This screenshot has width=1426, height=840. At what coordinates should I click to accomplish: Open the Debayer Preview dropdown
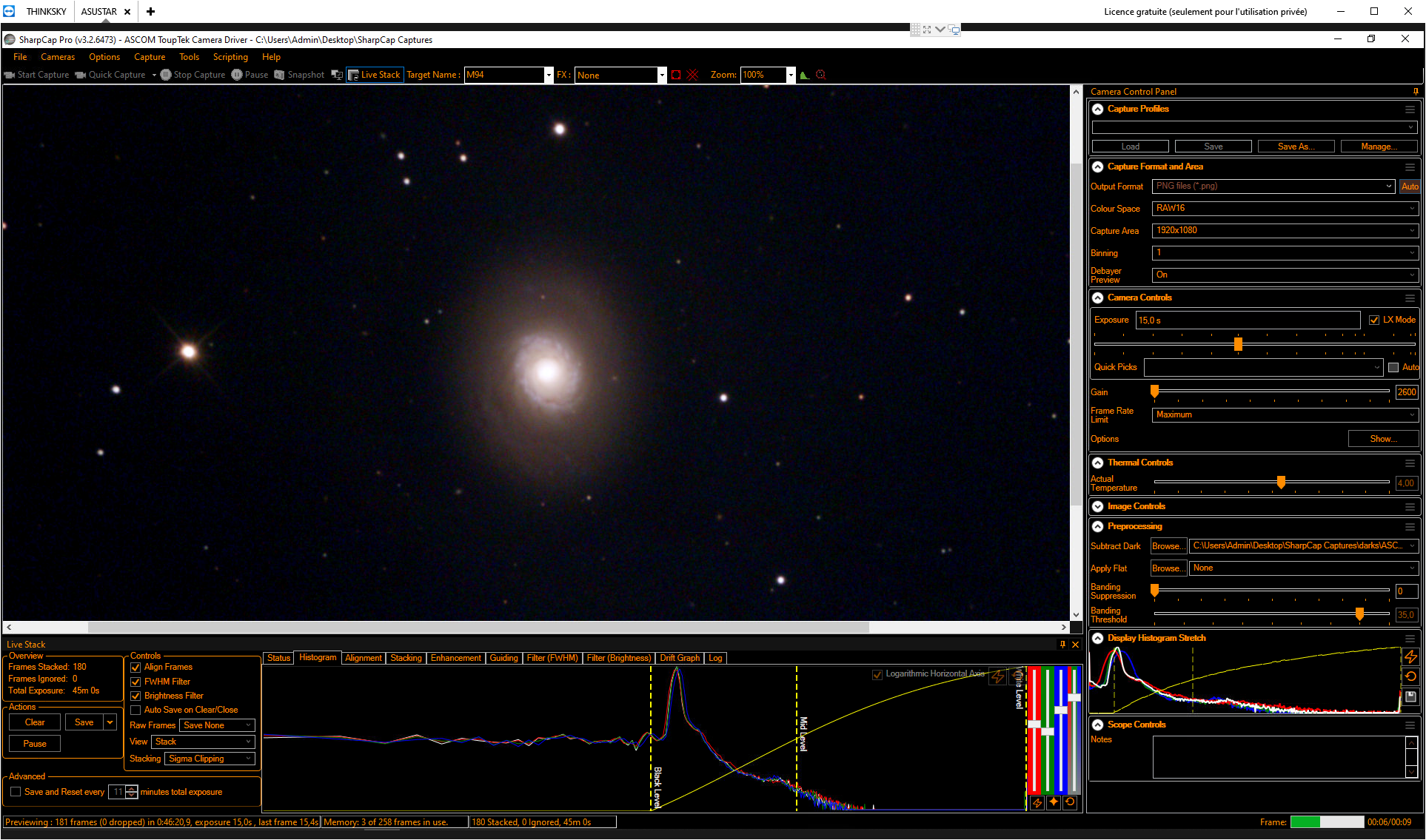[x=1285, y=275]
